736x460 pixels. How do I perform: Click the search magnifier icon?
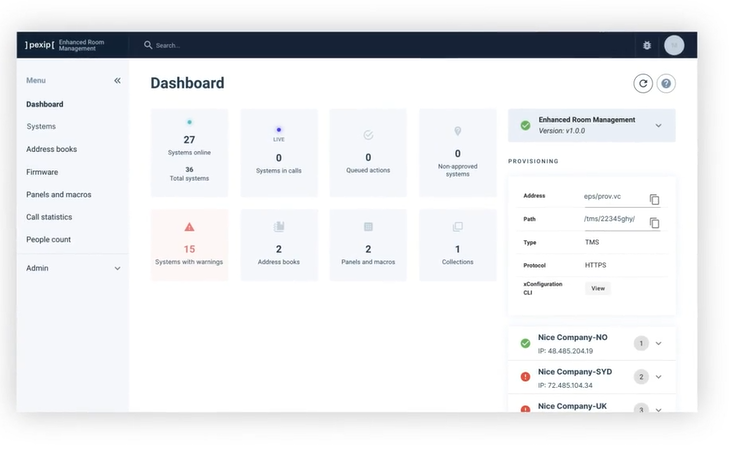point(148,45)
